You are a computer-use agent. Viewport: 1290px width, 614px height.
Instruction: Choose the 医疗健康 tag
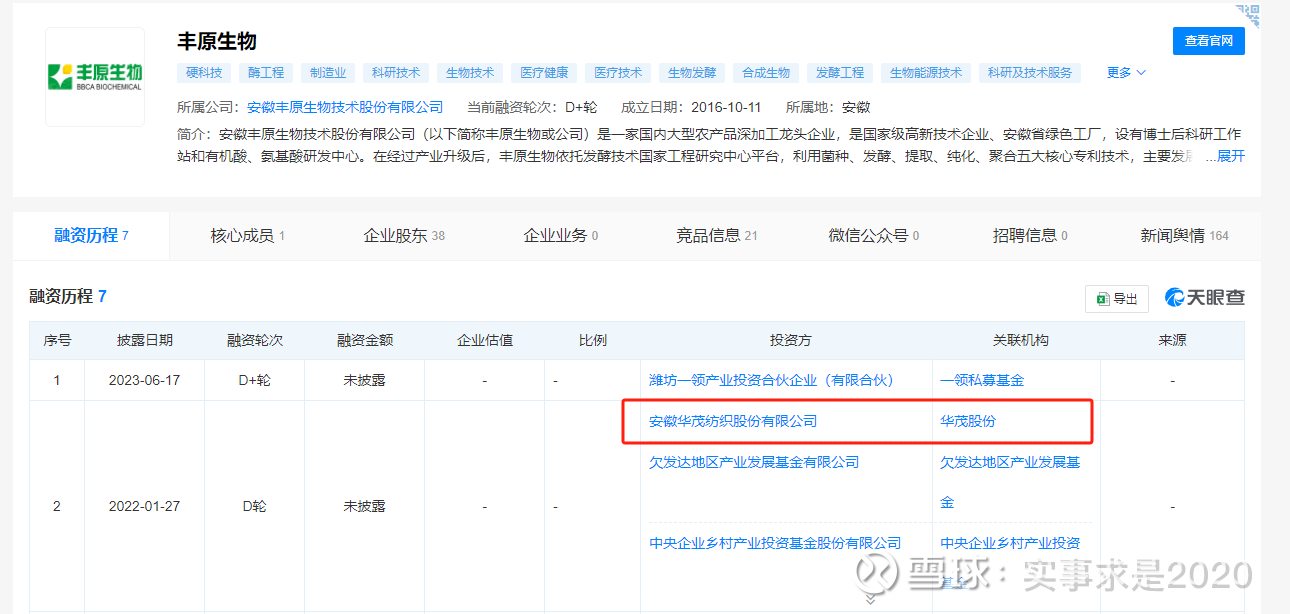544,73
